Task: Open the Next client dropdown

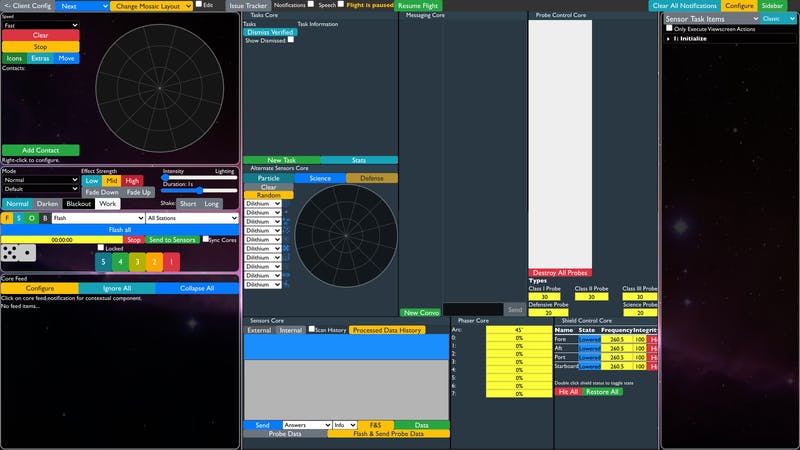Action: pyautogui.click(x=82, y=6)
